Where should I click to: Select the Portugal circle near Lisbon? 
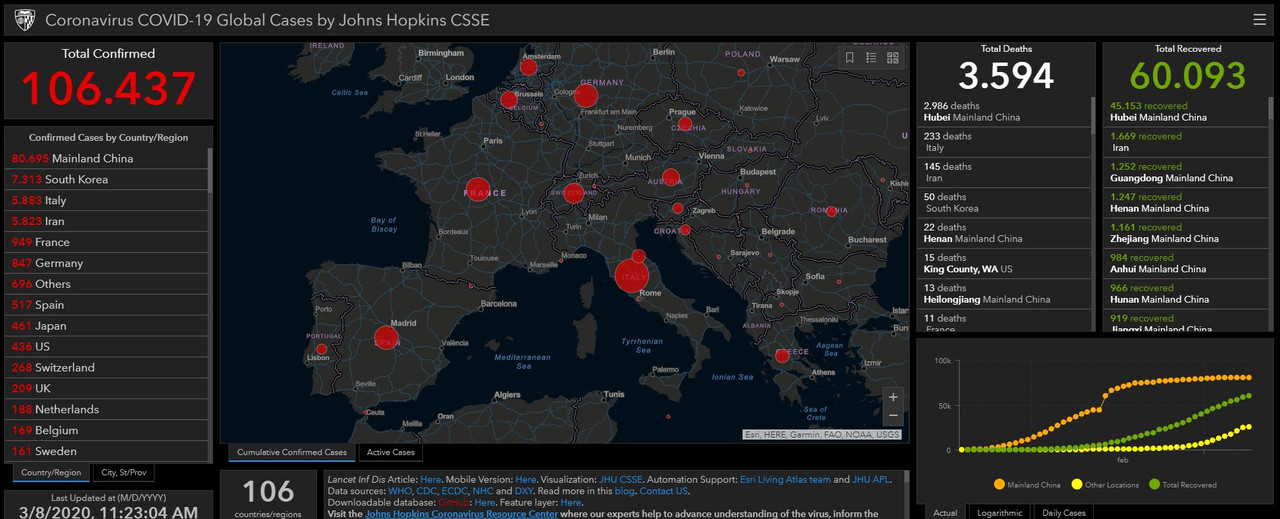321,350
